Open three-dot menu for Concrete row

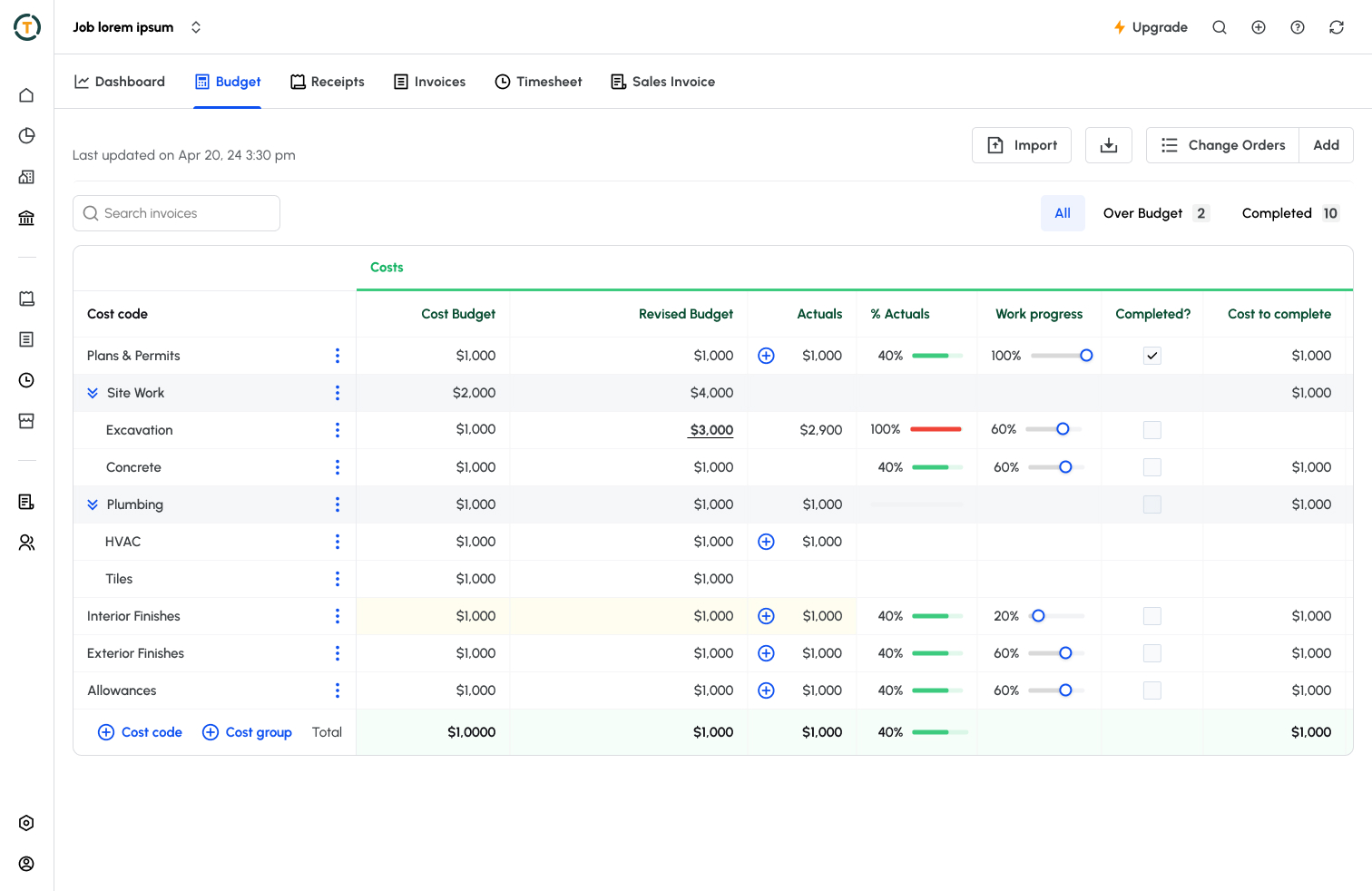[338, 467]
